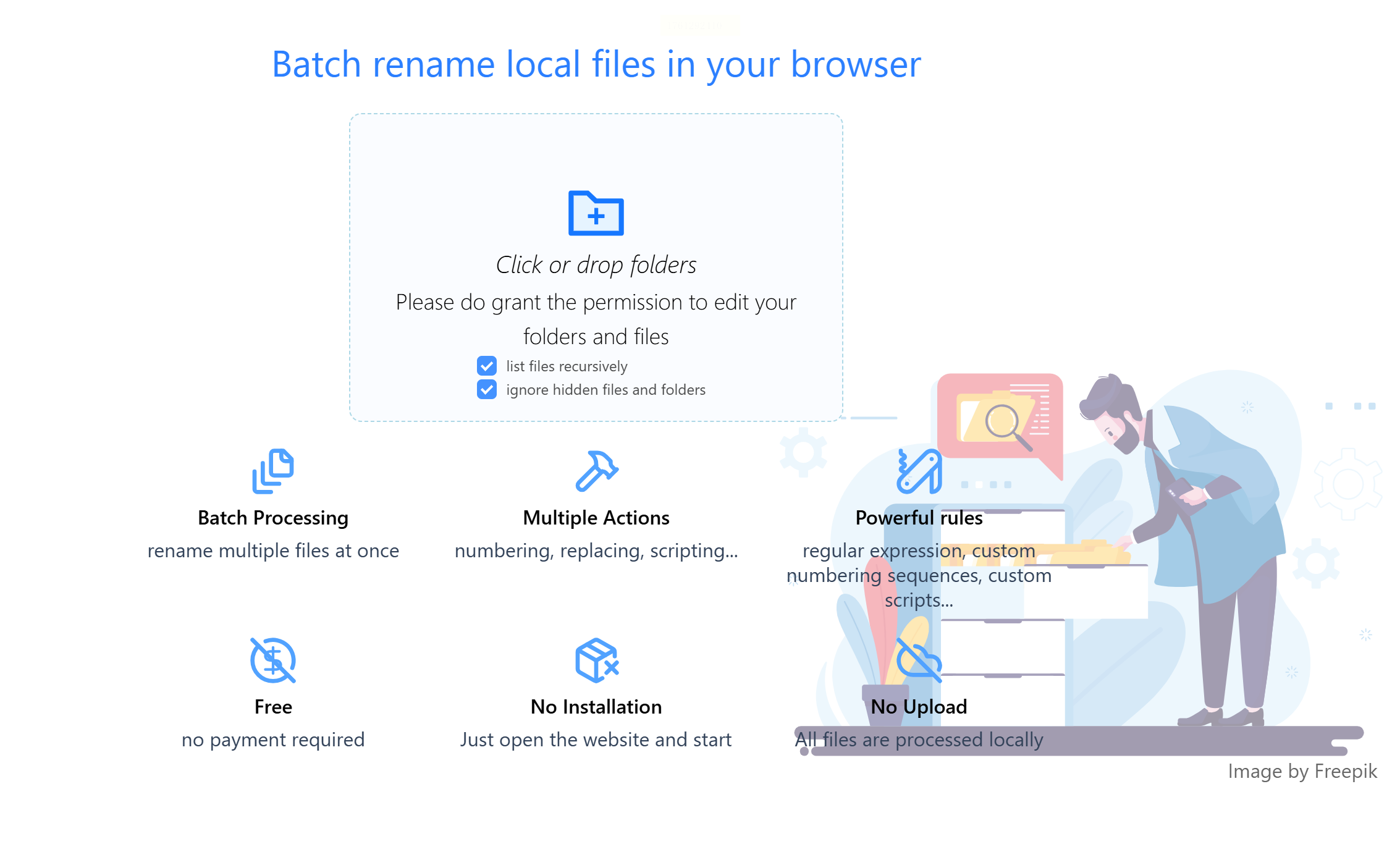Click the 'Image by Freepik' credit
The height and width of the screenshot is (860, 1400).
(1302, 771)
